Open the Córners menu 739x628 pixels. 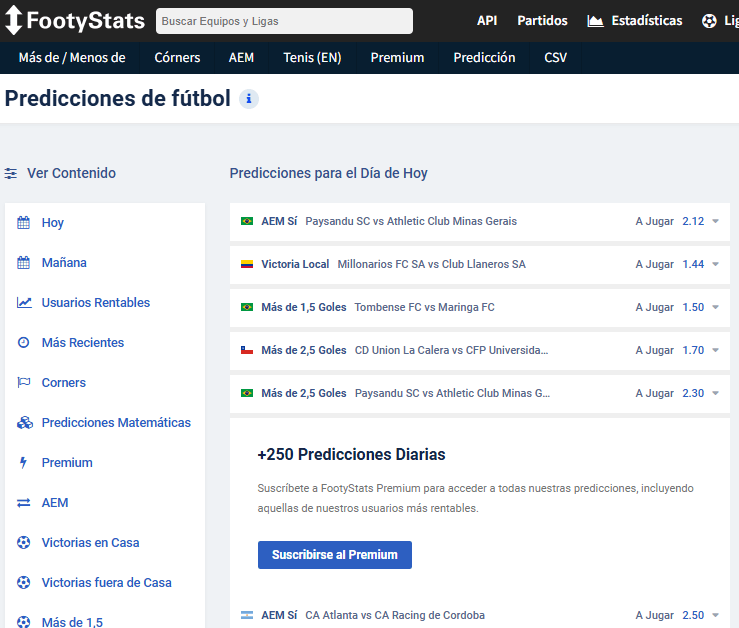tap(177, 58)
